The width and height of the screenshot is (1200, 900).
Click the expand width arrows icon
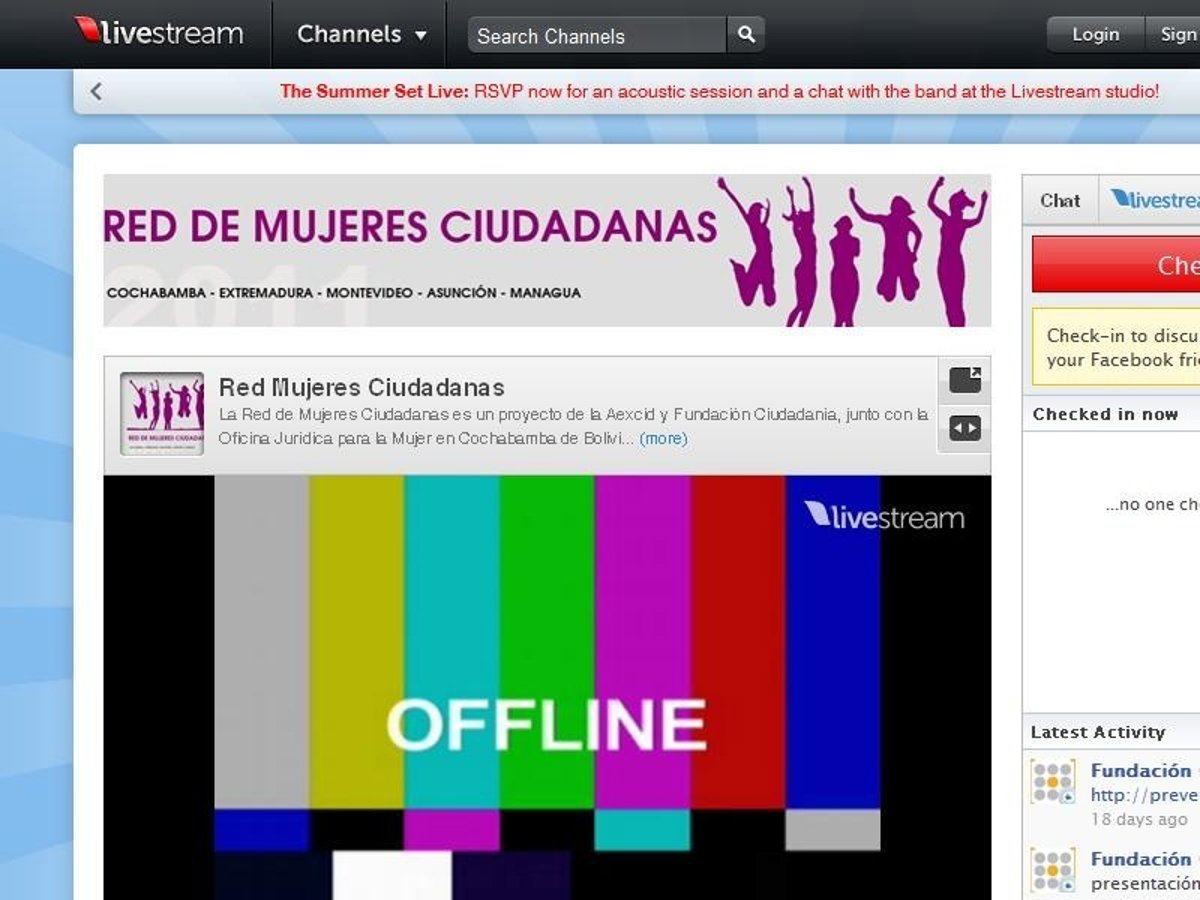965,429
